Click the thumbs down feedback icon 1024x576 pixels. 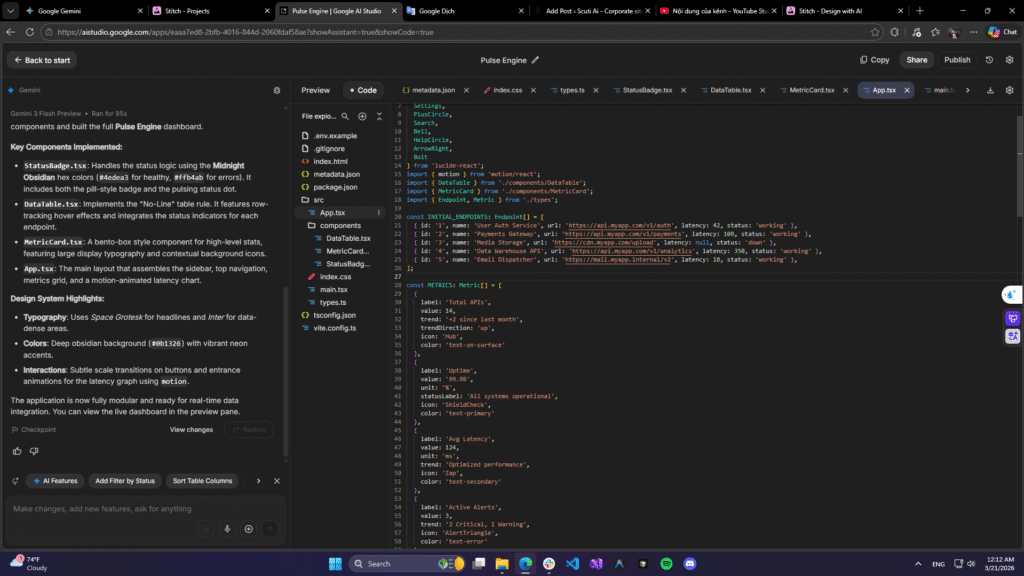tap(33, 451)
